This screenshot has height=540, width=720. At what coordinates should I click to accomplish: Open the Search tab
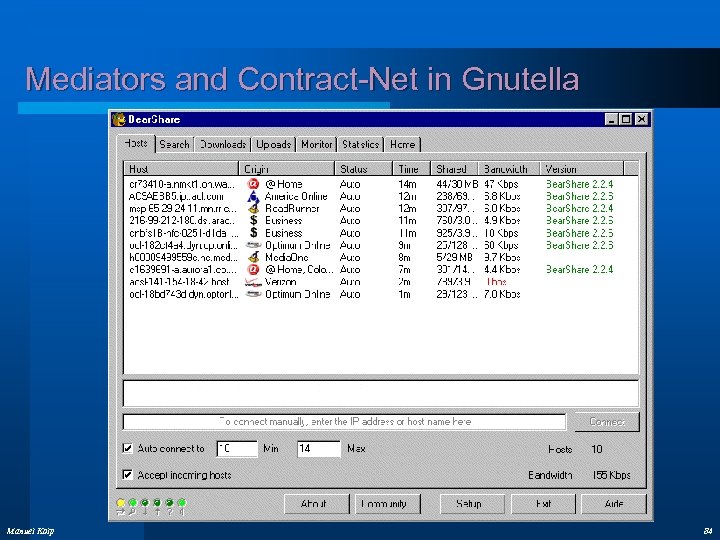(x=174, y=145)
